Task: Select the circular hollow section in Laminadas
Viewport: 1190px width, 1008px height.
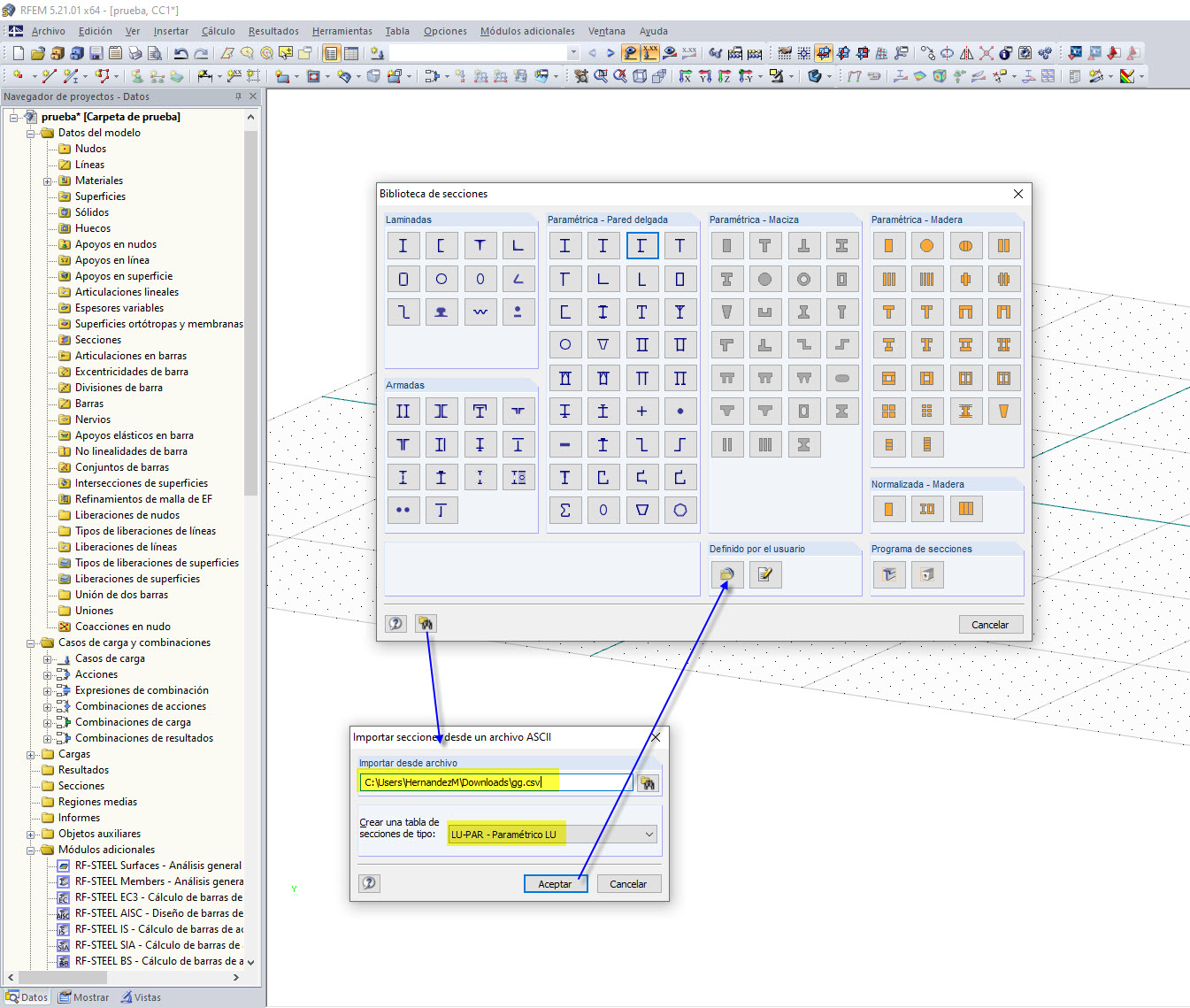Action: 441,279
